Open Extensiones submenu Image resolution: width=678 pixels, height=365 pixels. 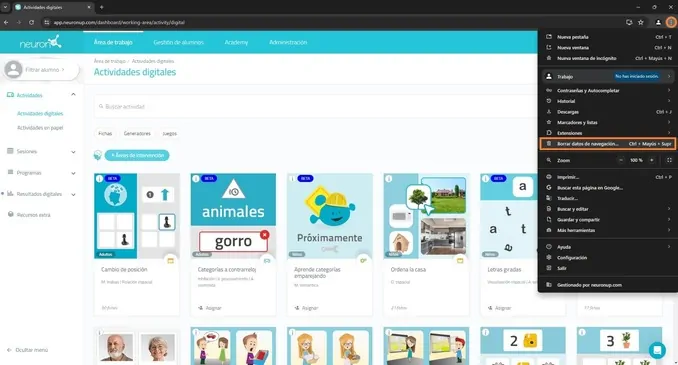tap(608, 133)
